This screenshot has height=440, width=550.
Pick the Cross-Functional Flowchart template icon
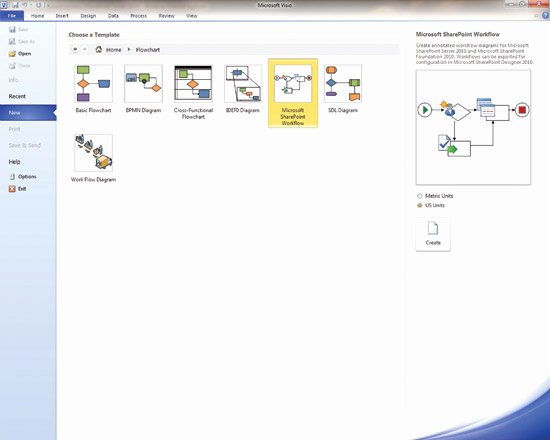193,84
